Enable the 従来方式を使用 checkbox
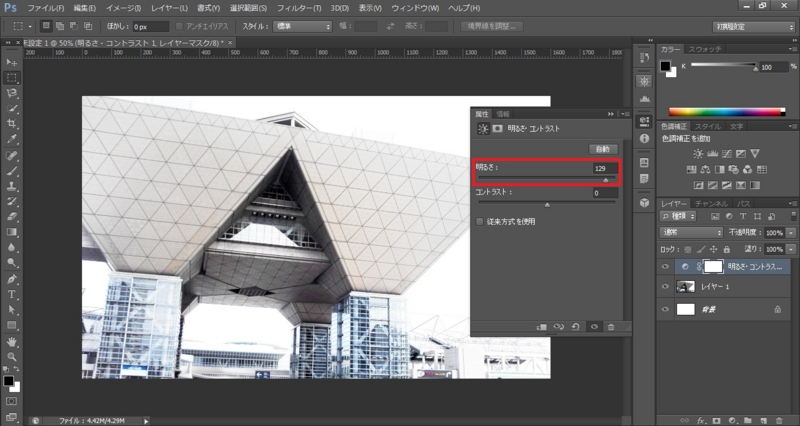The width and height of the screenshot is (800, 426). 480,222
